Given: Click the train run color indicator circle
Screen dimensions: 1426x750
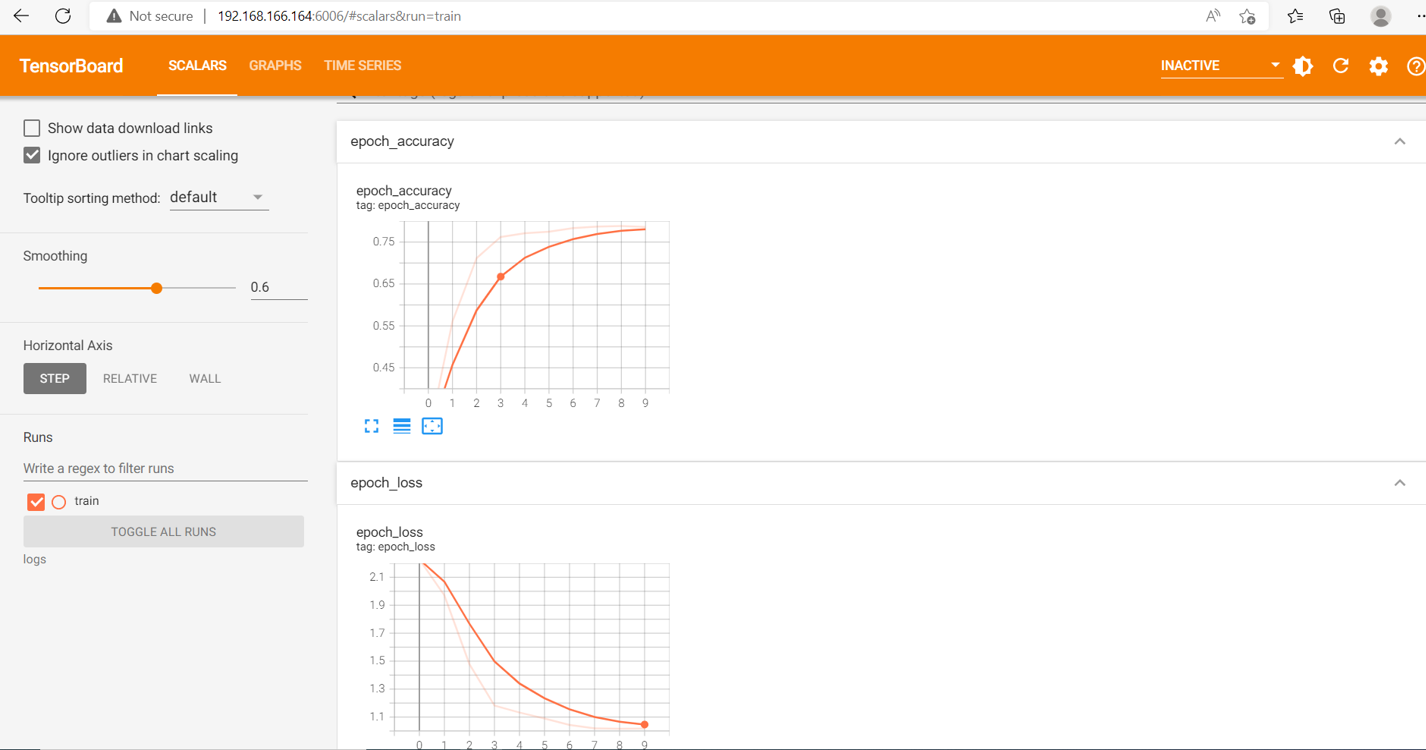Looking at the screenshot, I should coord(58,501).
